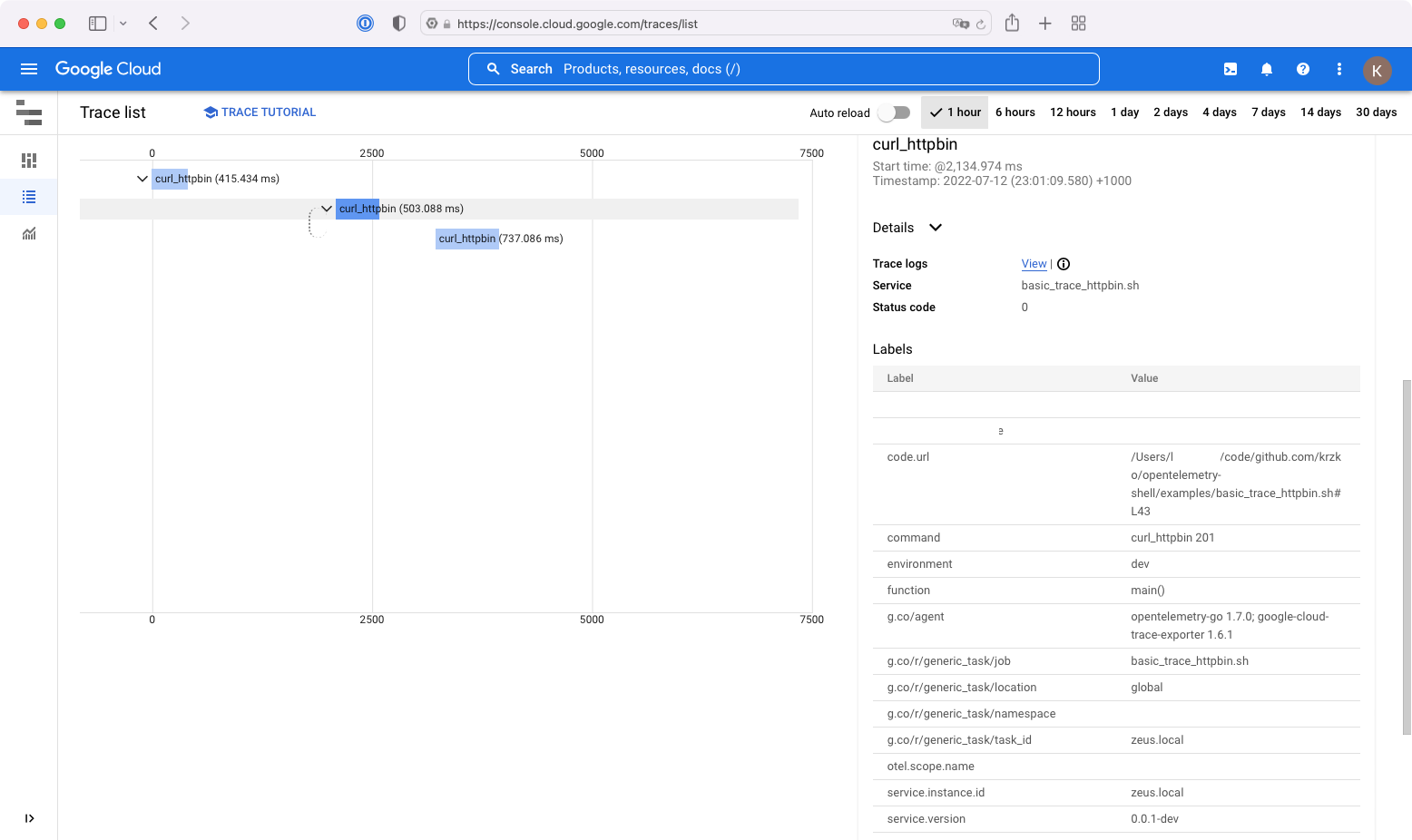Open the notifications bell
The image size is (1412, 840).
click(x=1267, y=69)
